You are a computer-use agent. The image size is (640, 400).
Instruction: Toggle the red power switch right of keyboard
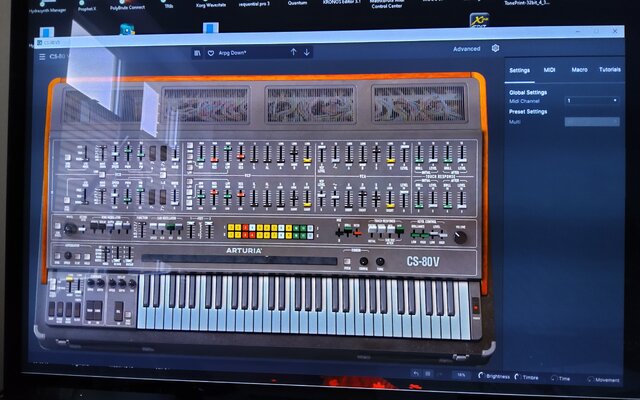[476, 305]
